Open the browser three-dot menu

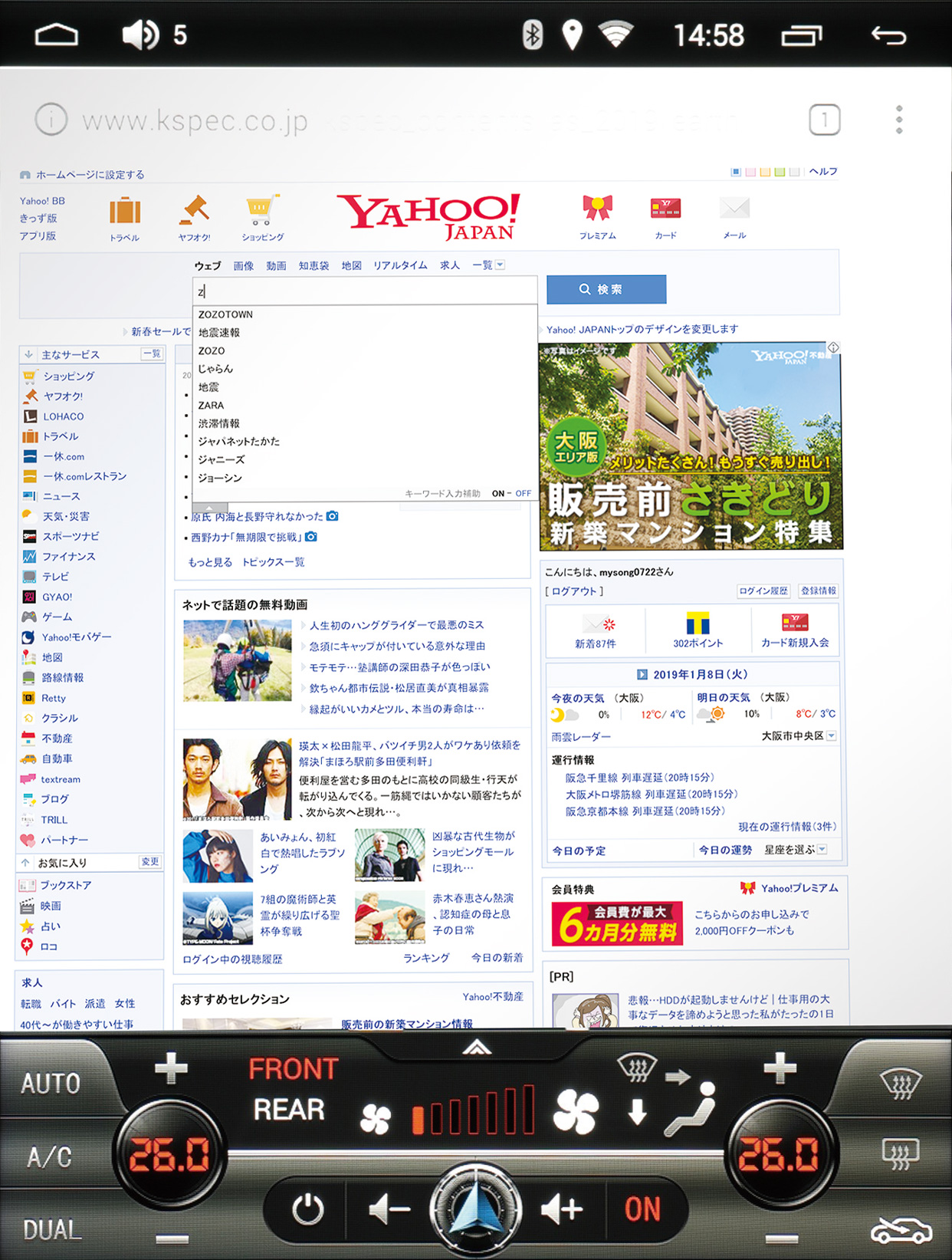pyautogui.click(x=899, y=120)
